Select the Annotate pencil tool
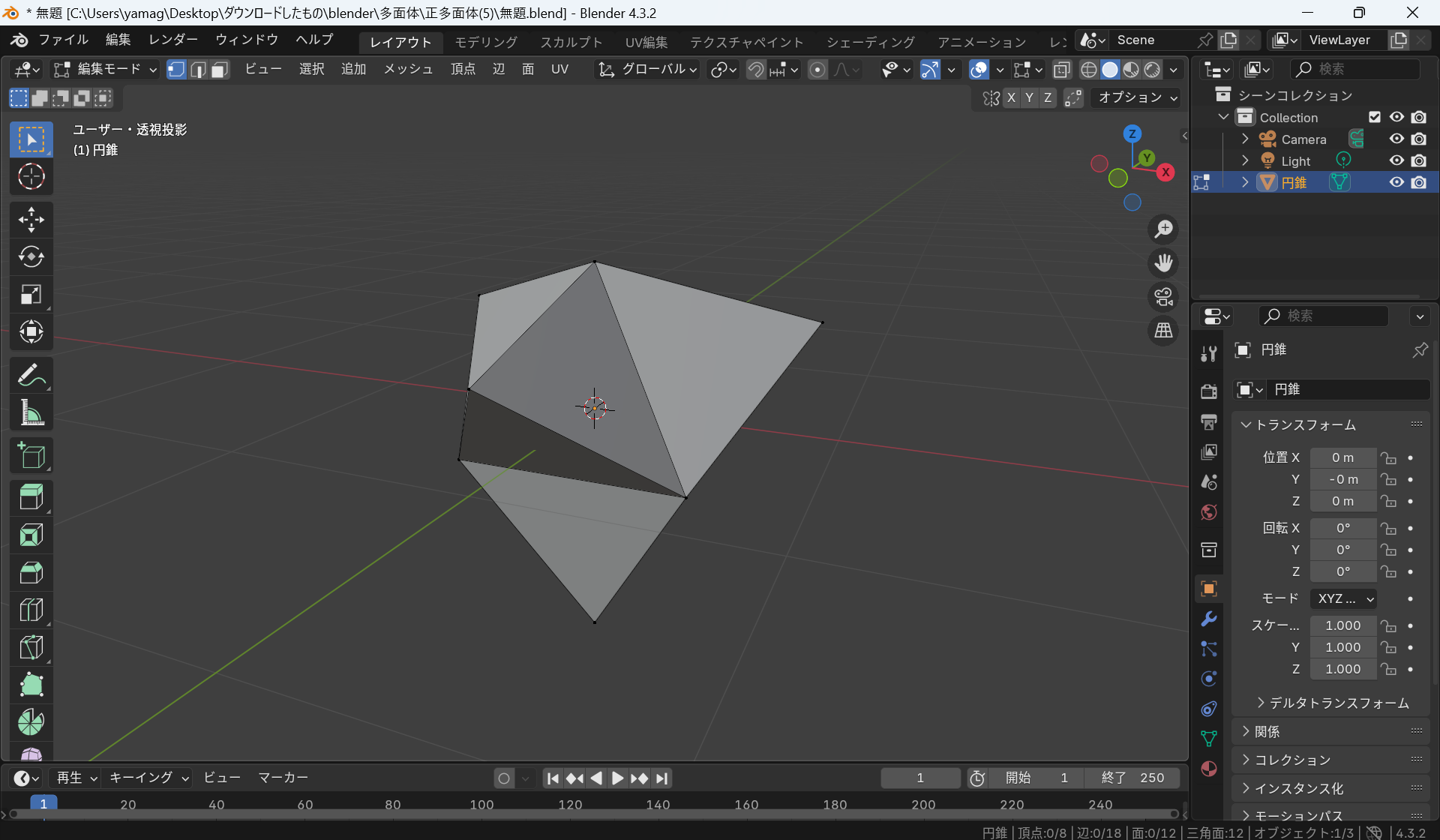The width and height of the screenshot is (1440, 840). (x=31, y=376)
